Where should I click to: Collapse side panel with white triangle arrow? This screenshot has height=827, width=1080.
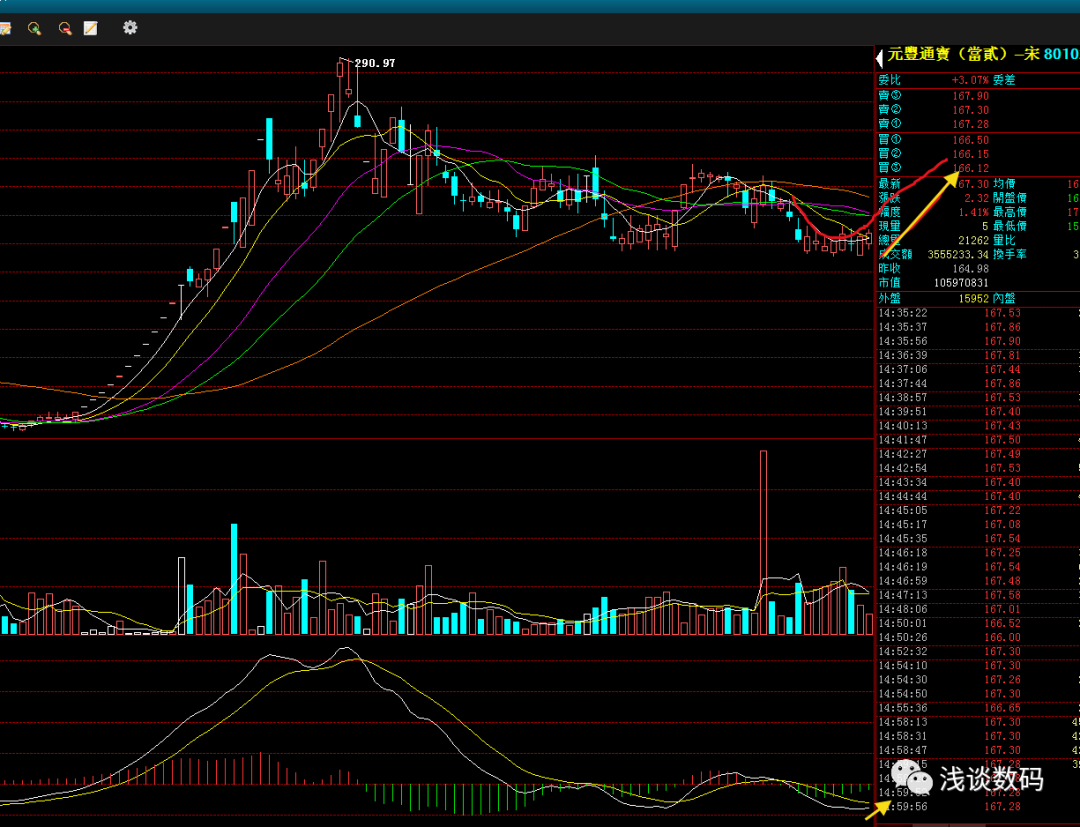coord(879,58)
